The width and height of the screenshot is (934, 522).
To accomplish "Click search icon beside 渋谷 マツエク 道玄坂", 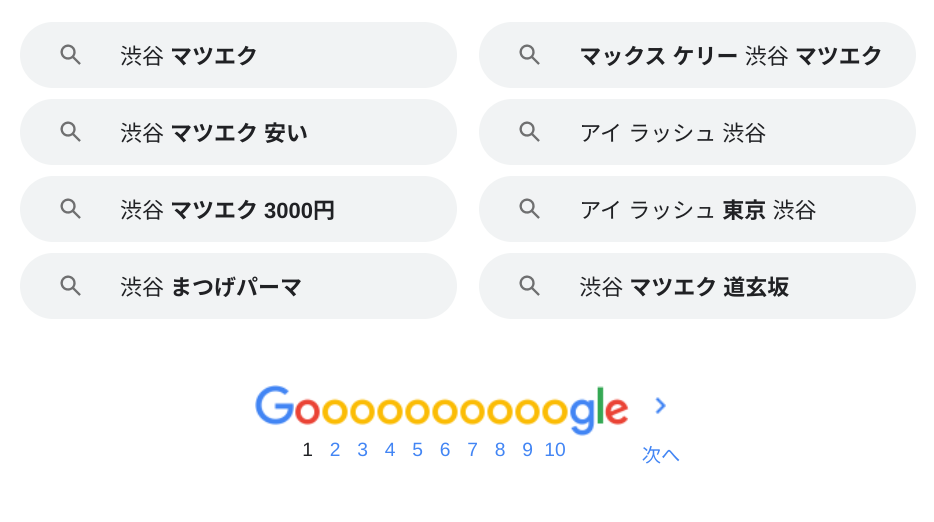I will (529, 286).
